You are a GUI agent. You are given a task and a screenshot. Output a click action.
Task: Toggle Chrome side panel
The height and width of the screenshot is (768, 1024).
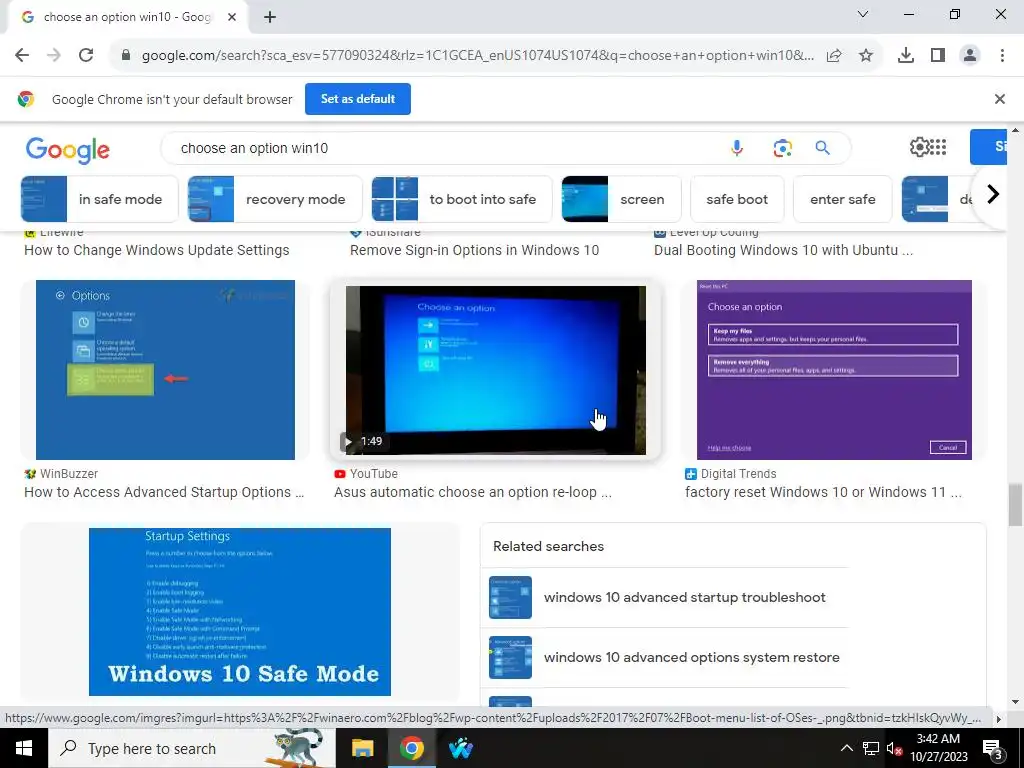click(938, 56)
